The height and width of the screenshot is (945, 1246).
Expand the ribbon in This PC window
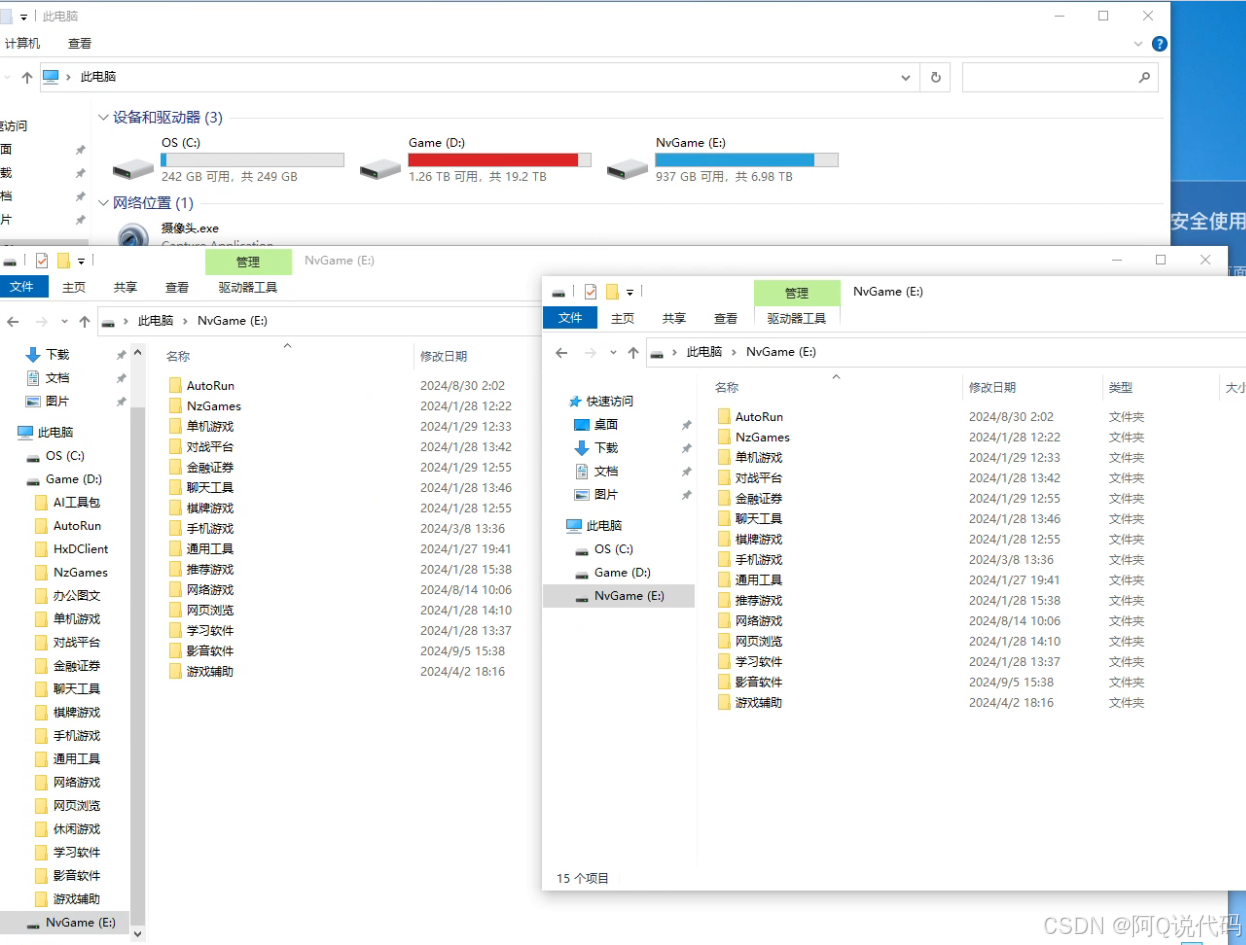pyautogui.click(x=1138, y=44)
